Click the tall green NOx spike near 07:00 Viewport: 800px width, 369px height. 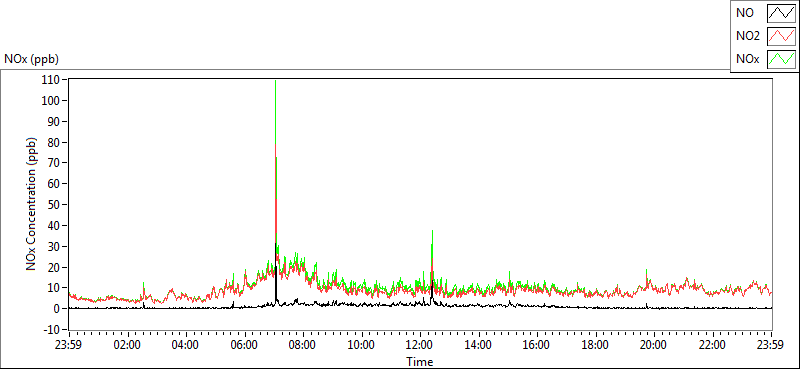276,112
